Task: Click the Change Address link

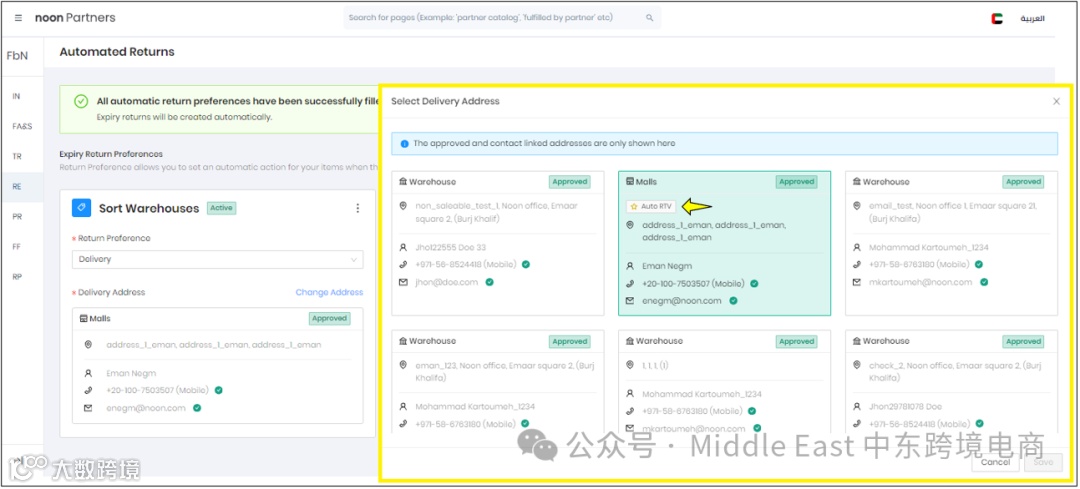Action: pyautogui.click(x=329, y=293)
